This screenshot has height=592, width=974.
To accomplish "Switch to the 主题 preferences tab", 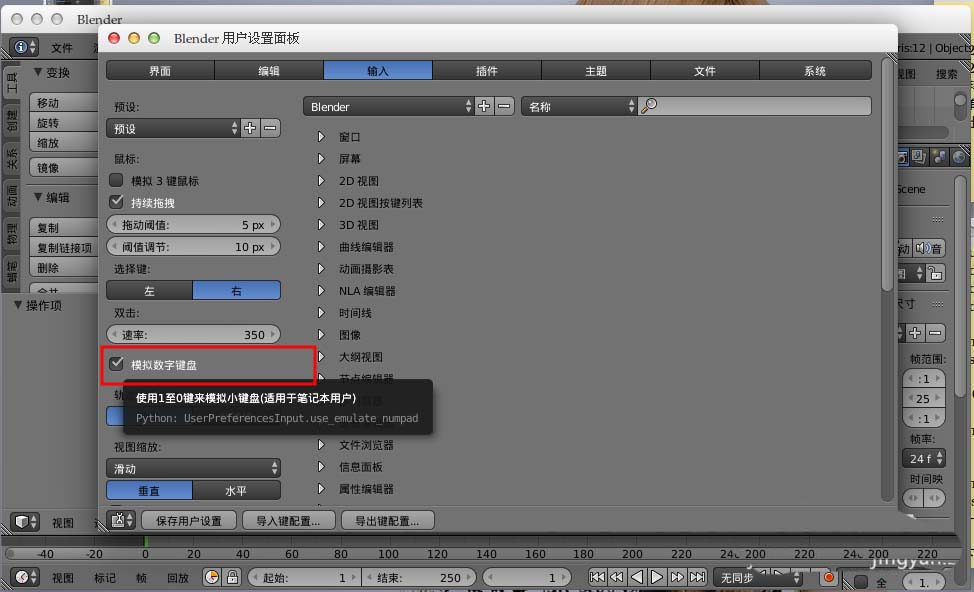I will pyautogui.click(x=596, y=70).
